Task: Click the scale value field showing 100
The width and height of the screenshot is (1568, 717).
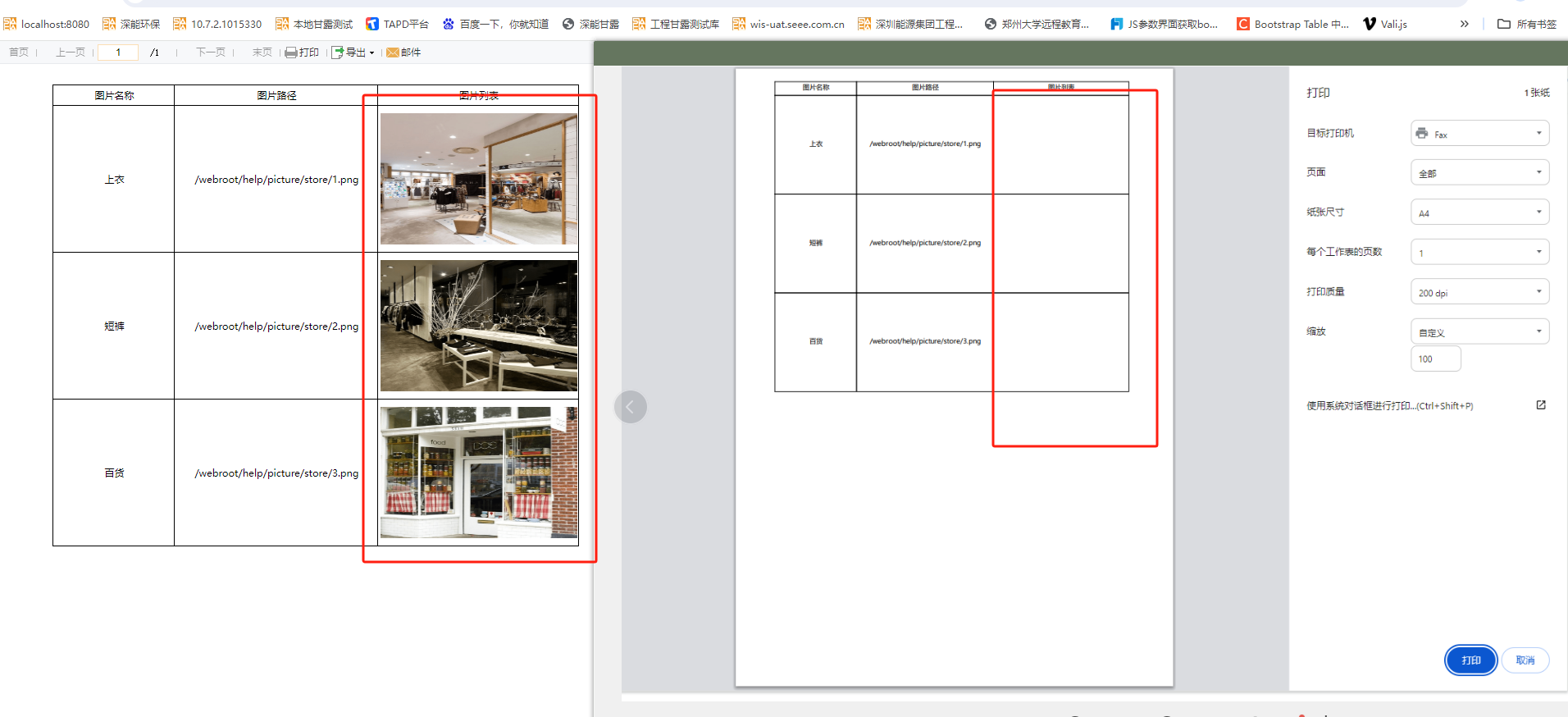Action: point(1436,358)
